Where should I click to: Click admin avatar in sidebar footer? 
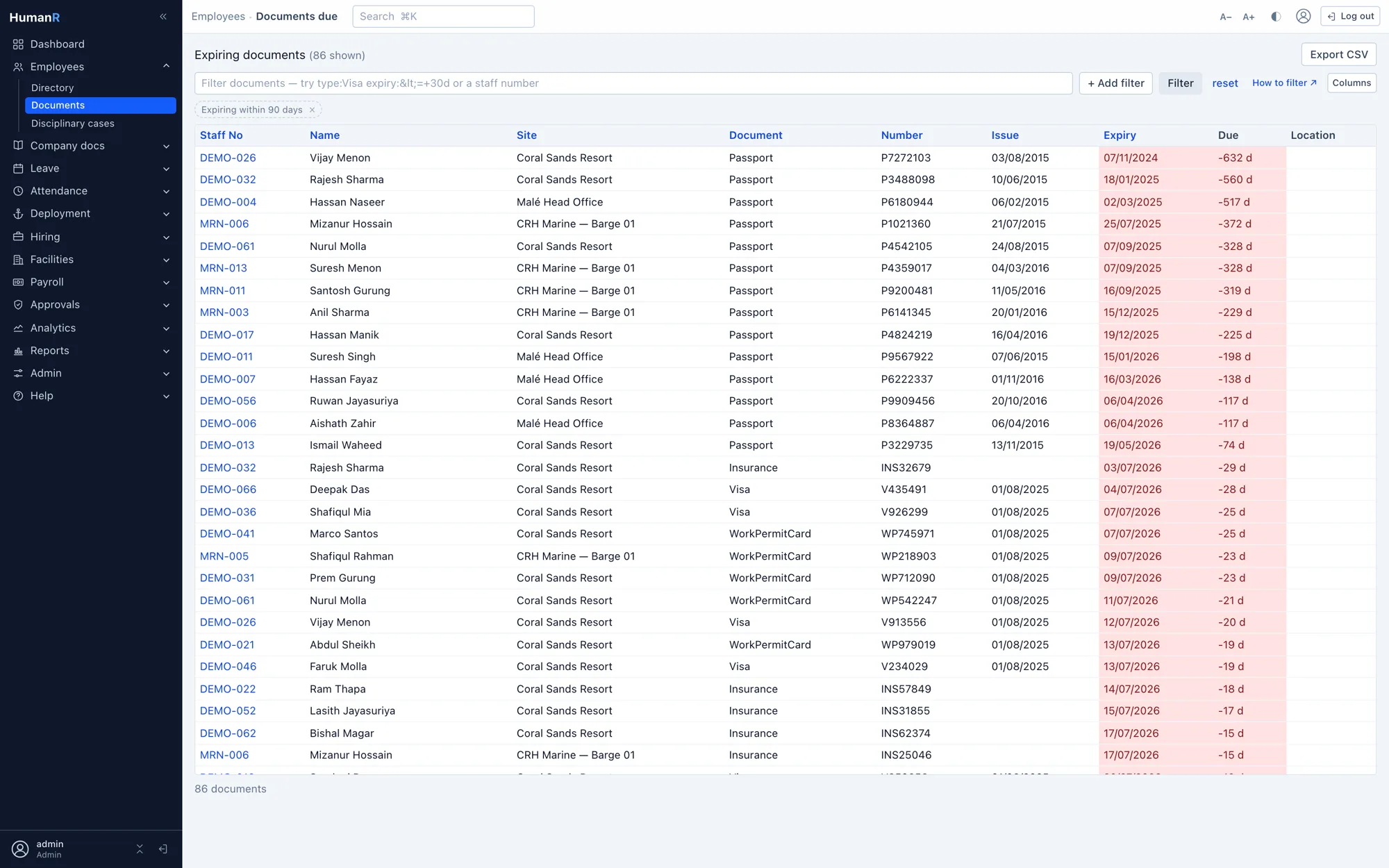[20, 849]
